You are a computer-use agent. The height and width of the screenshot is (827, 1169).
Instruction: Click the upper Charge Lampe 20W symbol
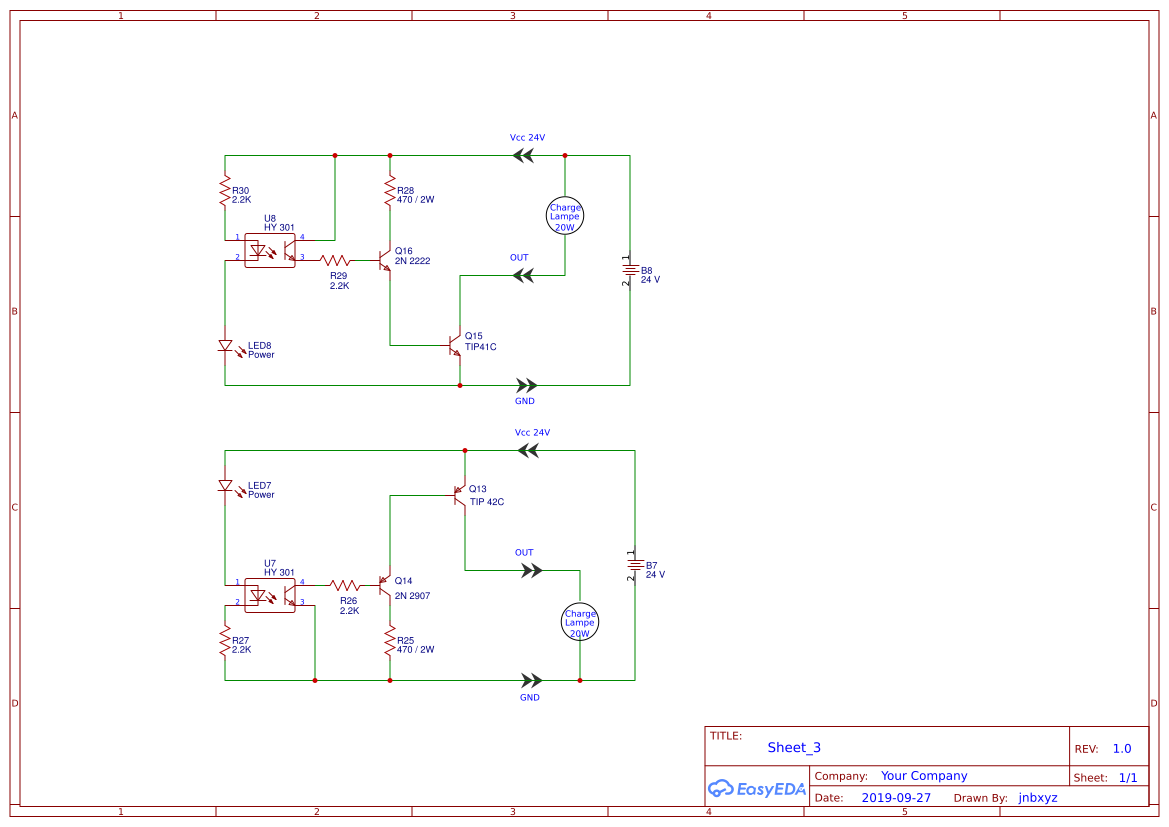tap(565, 215)
